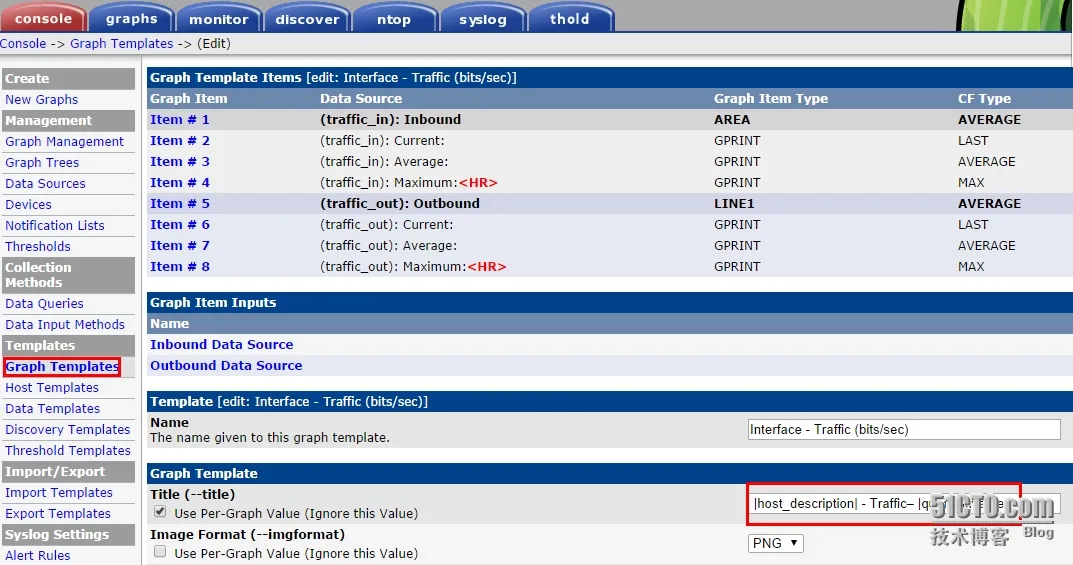Open Graph Management in sidebar
The image size is (1073, 565).
click(x=64, y=142)
